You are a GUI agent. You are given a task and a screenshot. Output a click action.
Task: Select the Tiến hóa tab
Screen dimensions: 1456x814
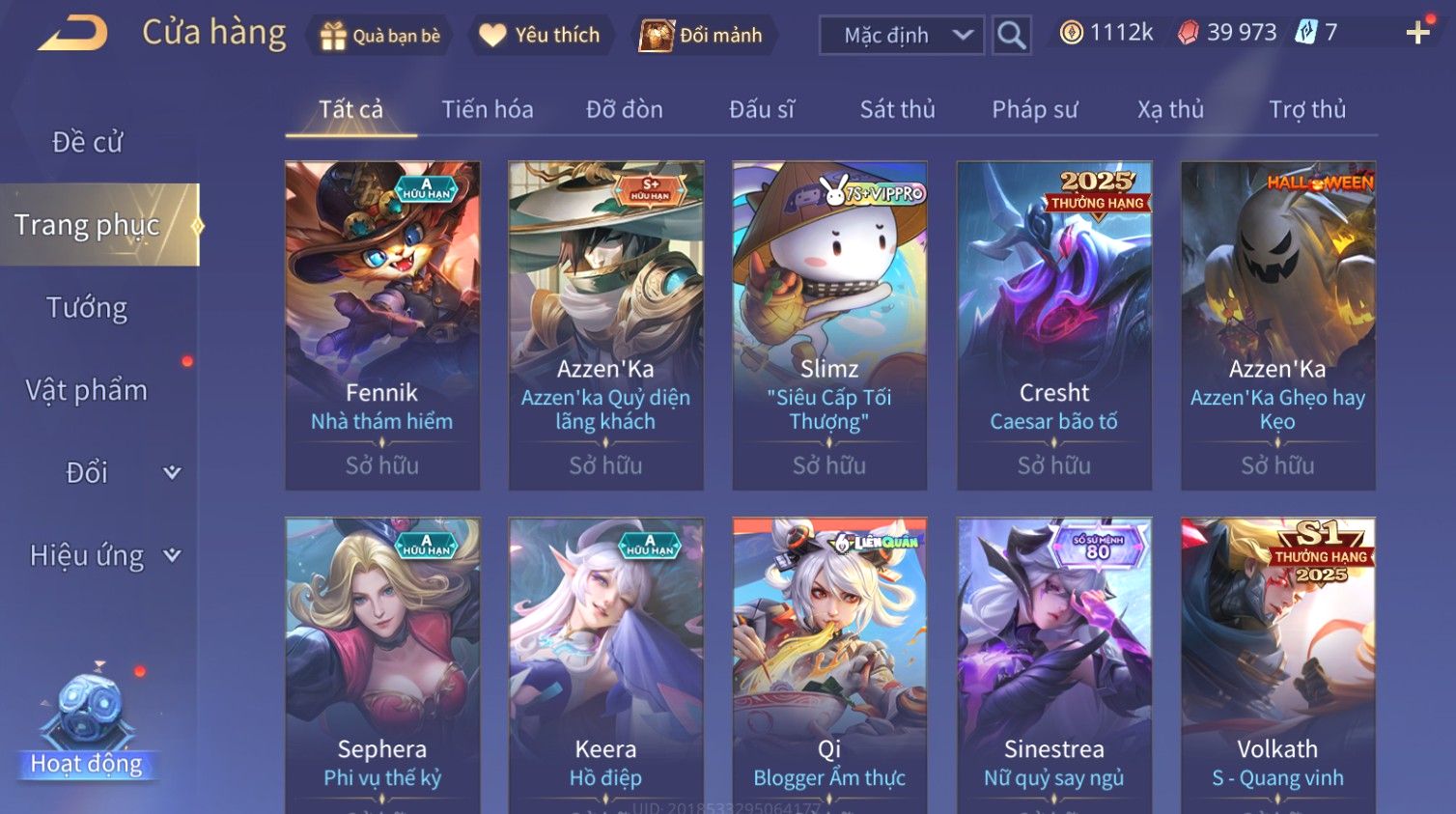(487, 109)
